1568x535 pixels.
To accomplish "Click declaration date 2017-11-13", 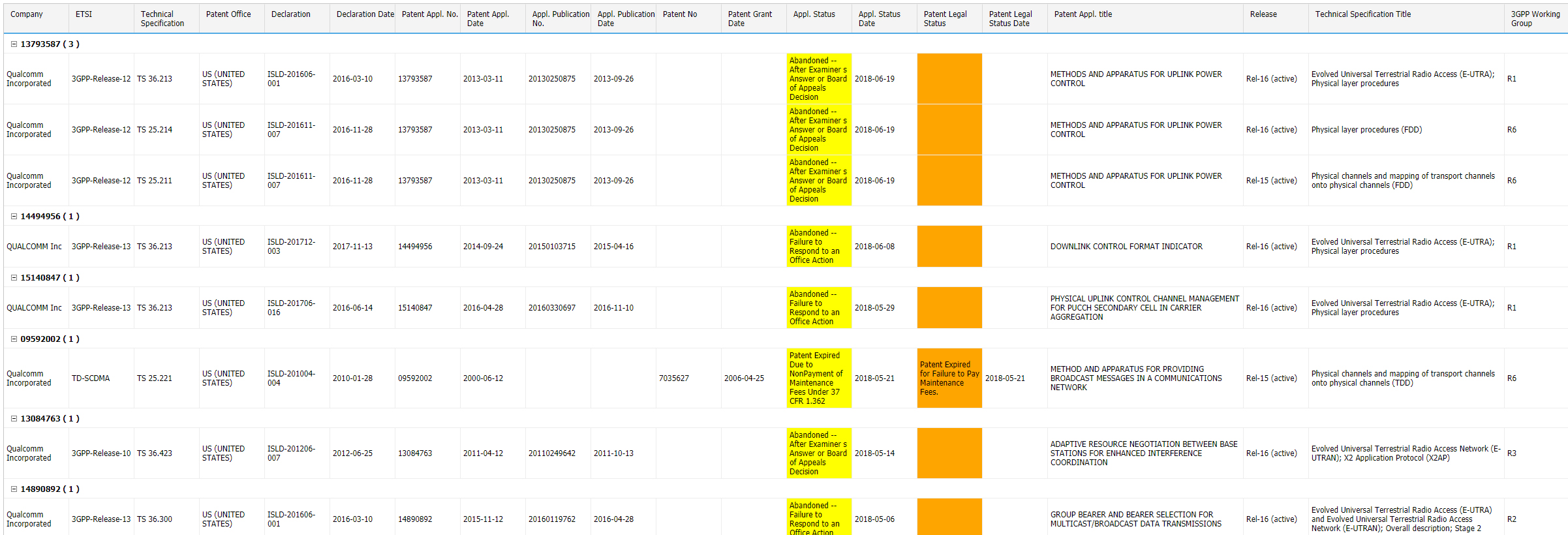I will 352,247.
